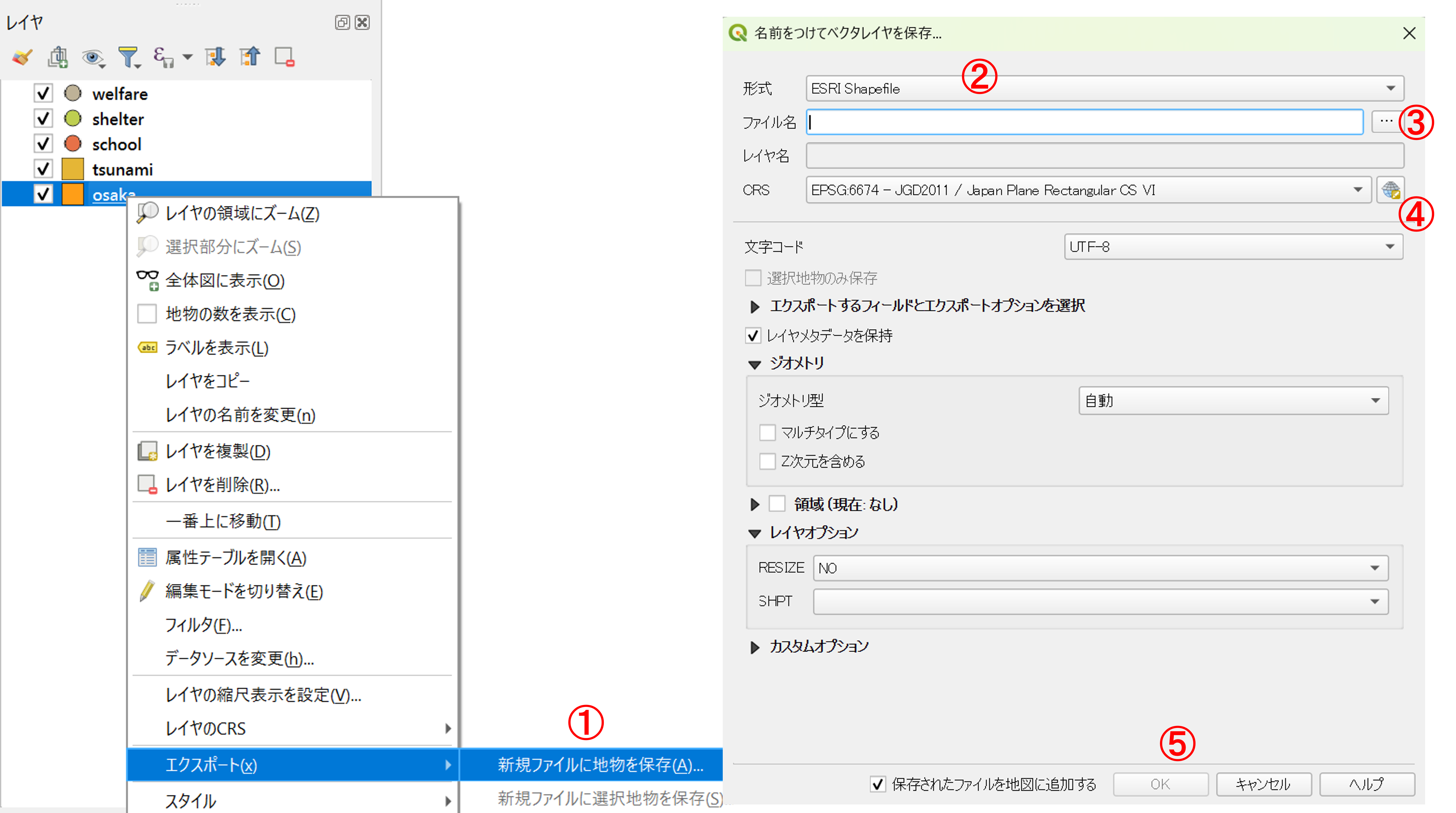
Task: Click the Collapse All layers icon
Action: 250,57
